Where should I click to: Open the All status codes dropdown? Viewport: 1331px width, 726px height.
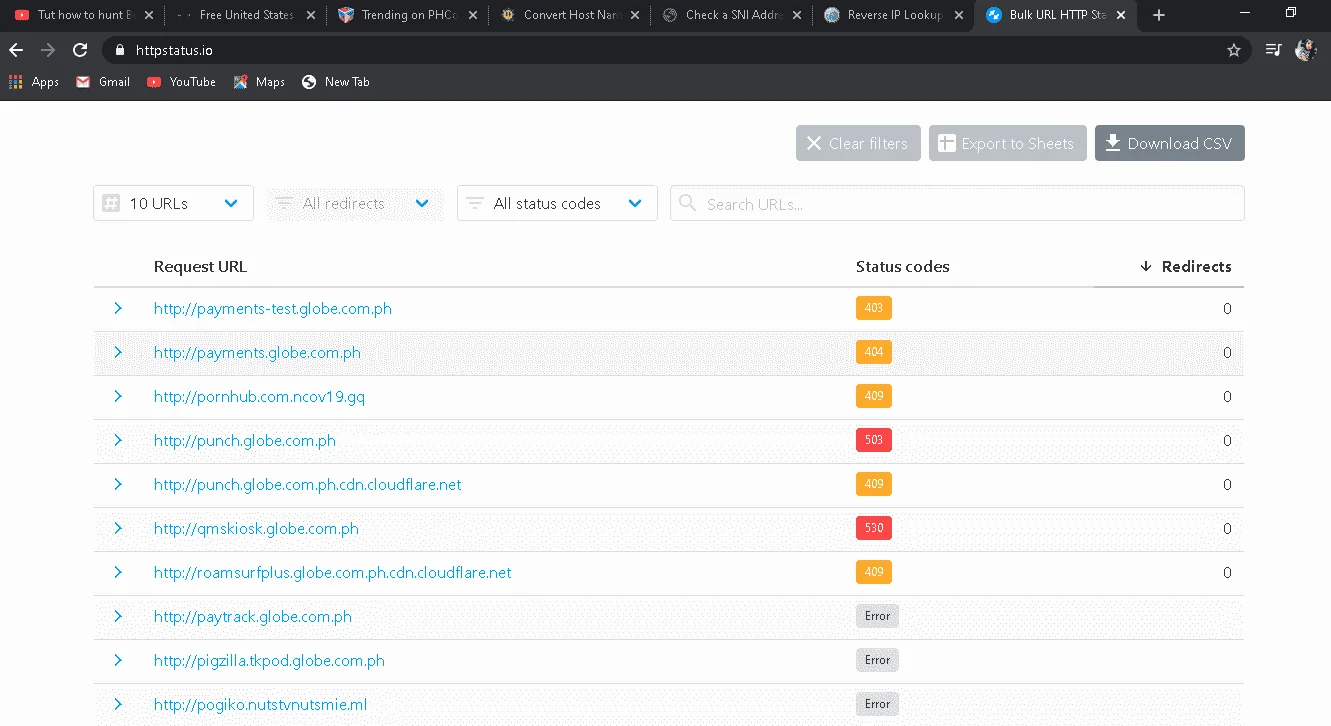tap(557, 203)
